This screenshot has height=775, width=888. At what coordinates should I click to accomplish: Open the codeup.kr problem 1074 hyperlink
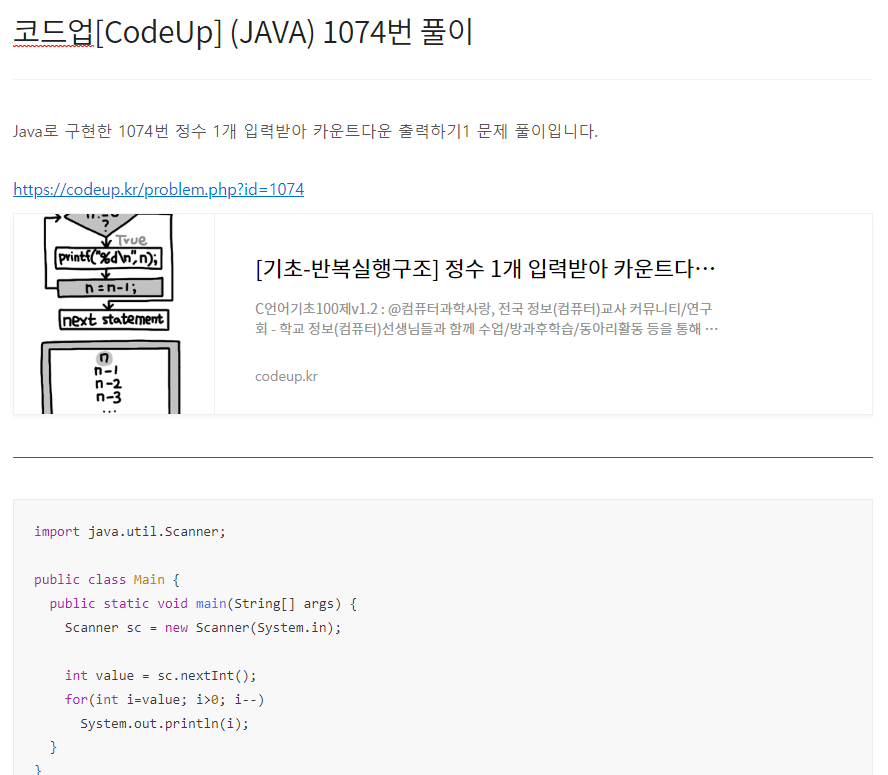click(159, 189)
